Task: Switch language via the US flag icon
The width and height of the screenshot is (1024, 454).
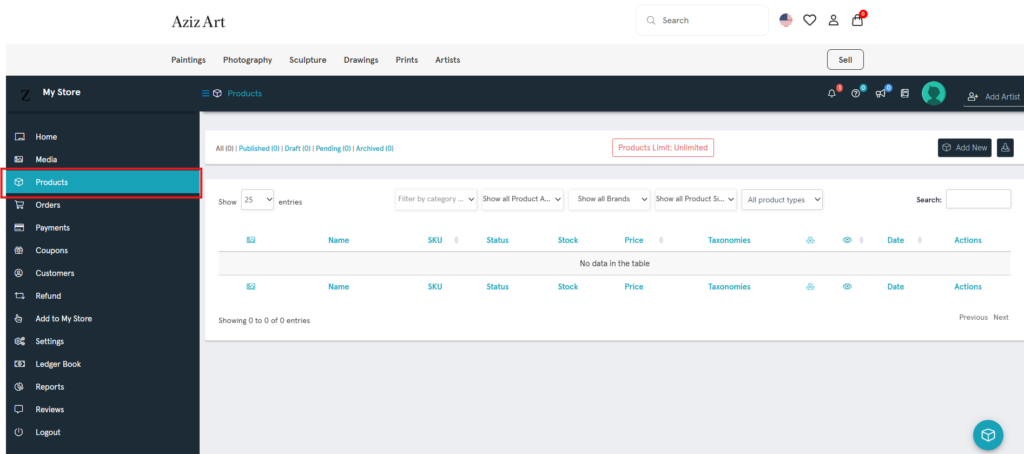Action: point(786,20)
